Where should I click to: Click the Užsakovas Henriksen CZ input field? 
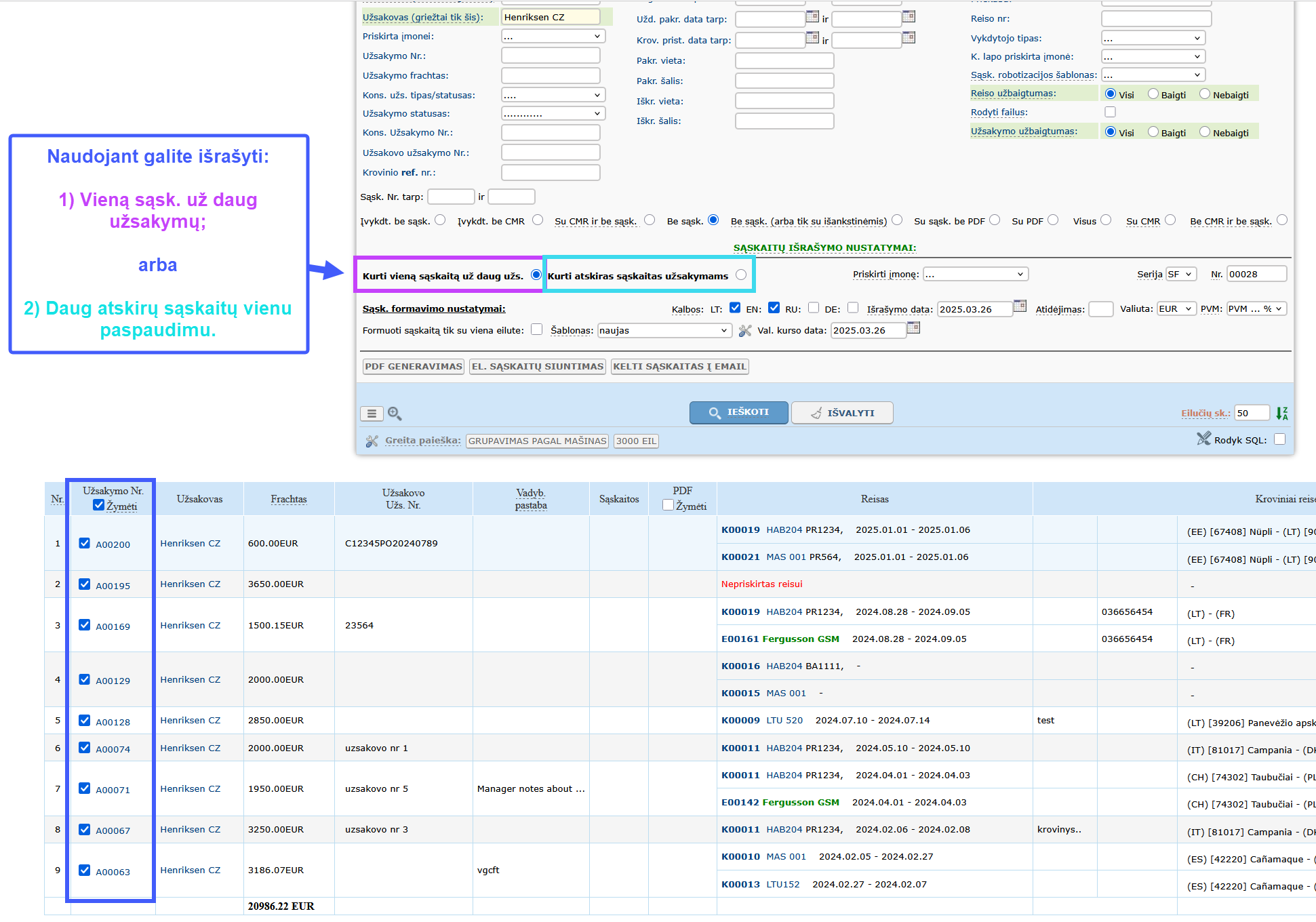[x=551, y=18]
